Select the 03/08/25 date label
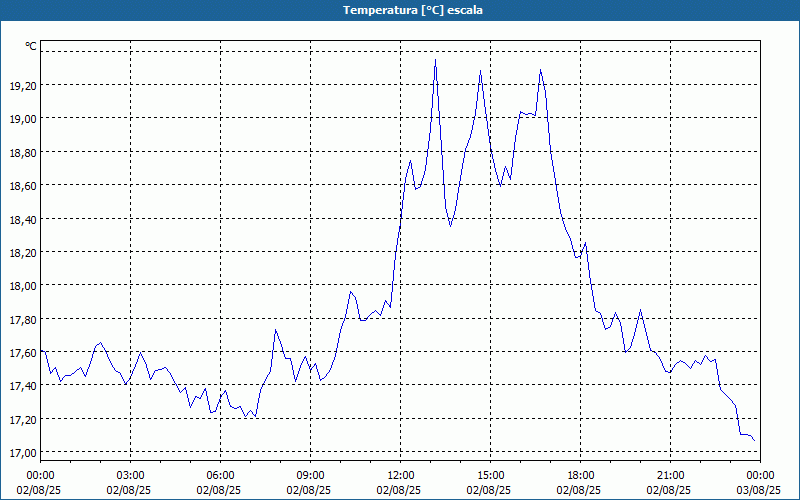This screenshot has width=800, height=500. 759,490
